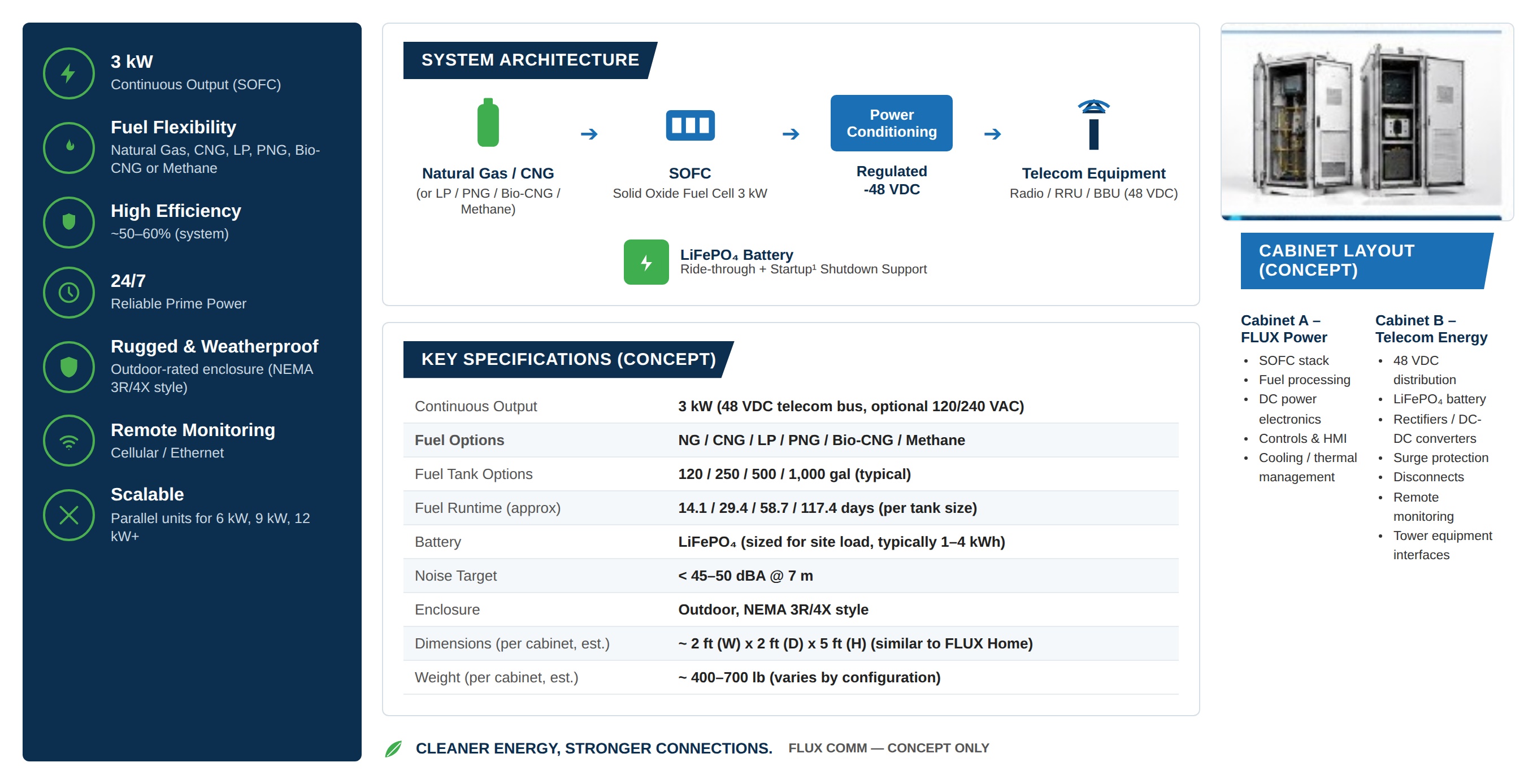Click the 'Fuel Runtime (approx)' row label
This screenshot has width=1537, height=784.
487,508
